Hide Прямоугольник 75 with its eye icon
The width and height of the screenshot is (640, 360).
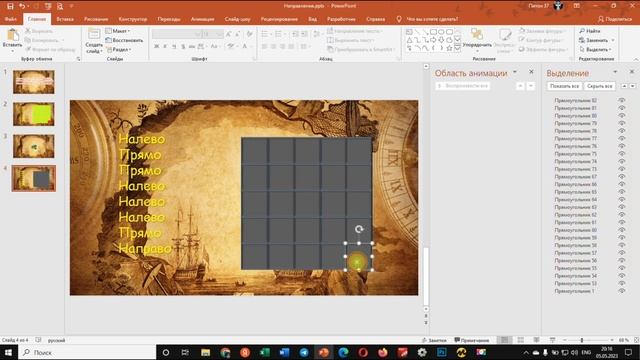622,154
